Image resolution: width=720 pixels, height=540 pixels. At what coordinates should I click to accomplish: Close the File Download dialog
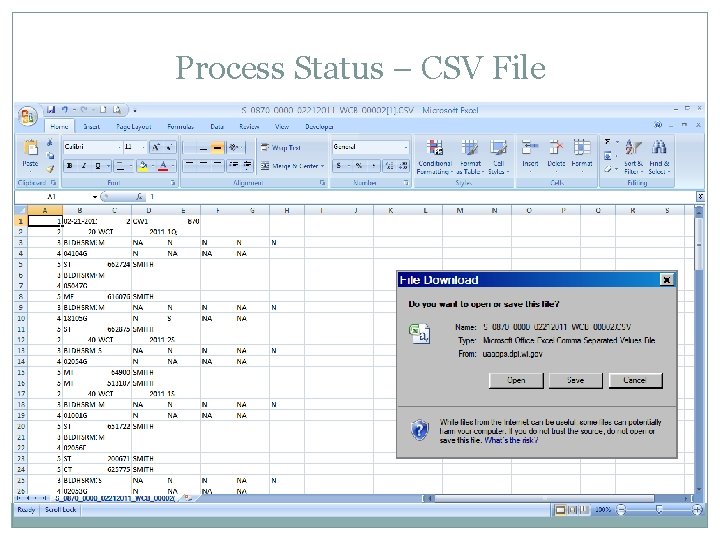666,280
